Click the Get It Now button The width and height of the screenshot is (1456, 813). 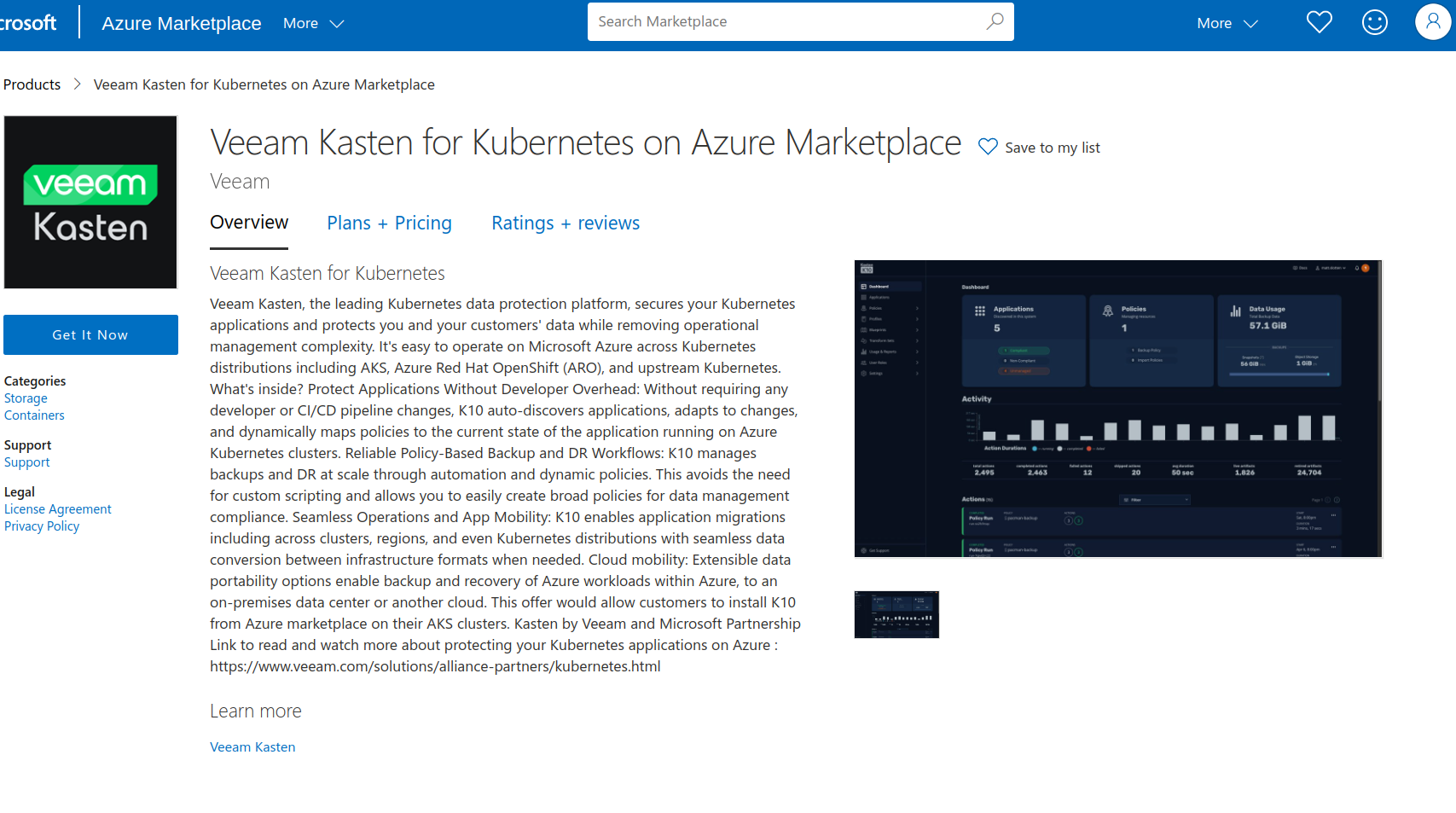coord(90,334)
